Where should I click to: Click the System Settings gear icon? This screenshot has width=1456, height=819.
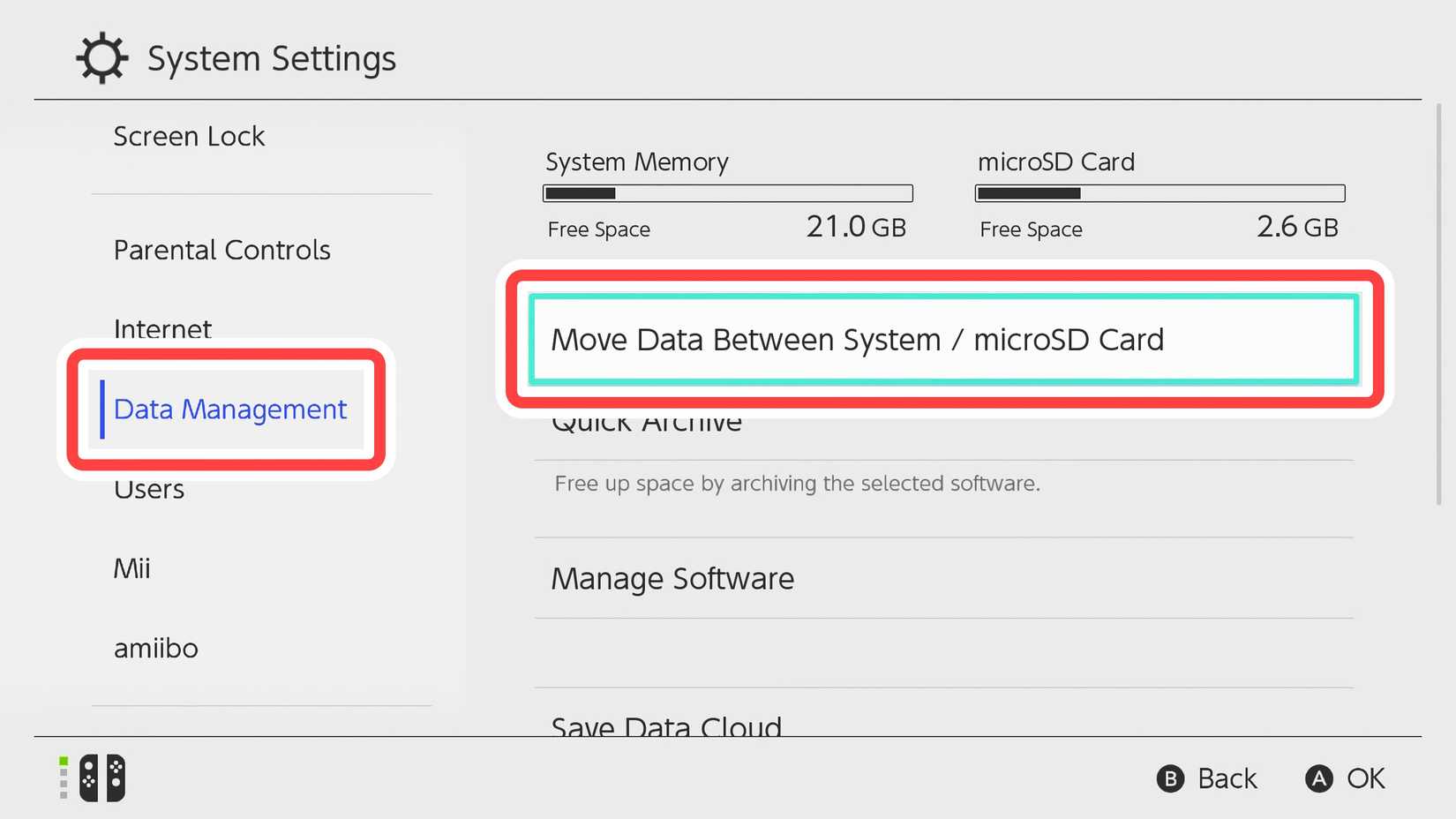pyautogui.click(x=101, y=58)
